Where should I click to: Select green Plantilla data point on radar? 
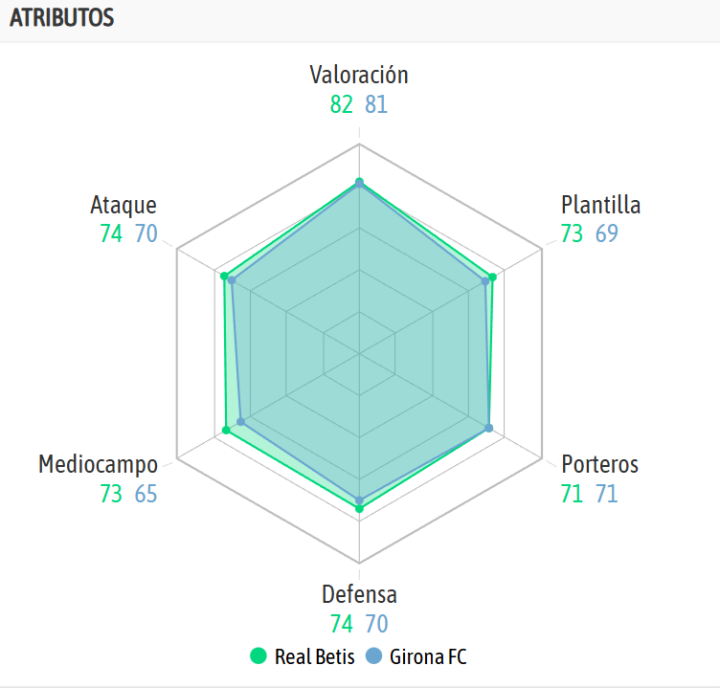[x=492, y=277]
